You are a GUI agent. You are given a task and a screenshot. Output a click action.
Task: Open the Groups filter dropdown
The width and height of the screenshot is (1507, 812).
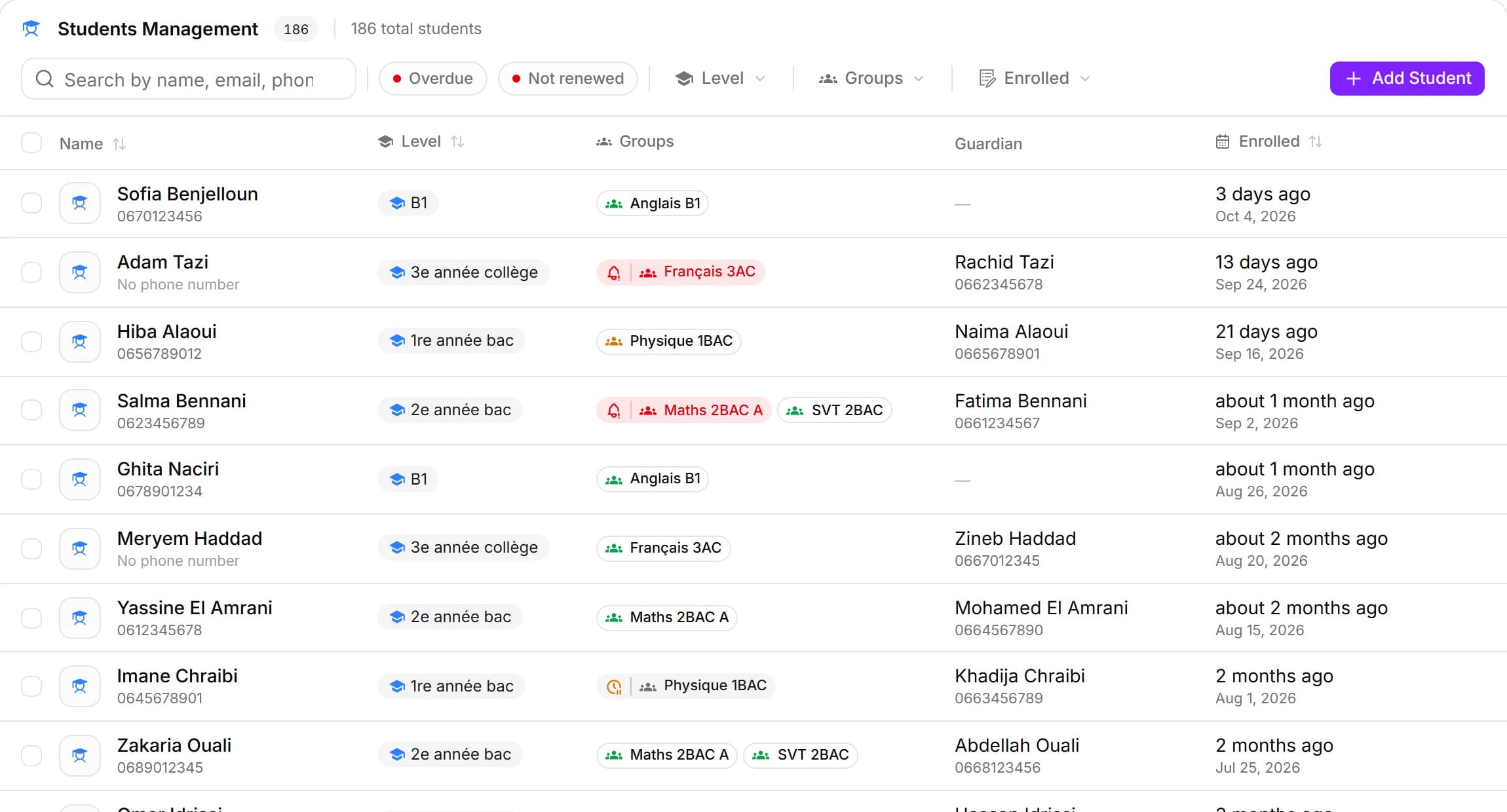coord(871,79)
